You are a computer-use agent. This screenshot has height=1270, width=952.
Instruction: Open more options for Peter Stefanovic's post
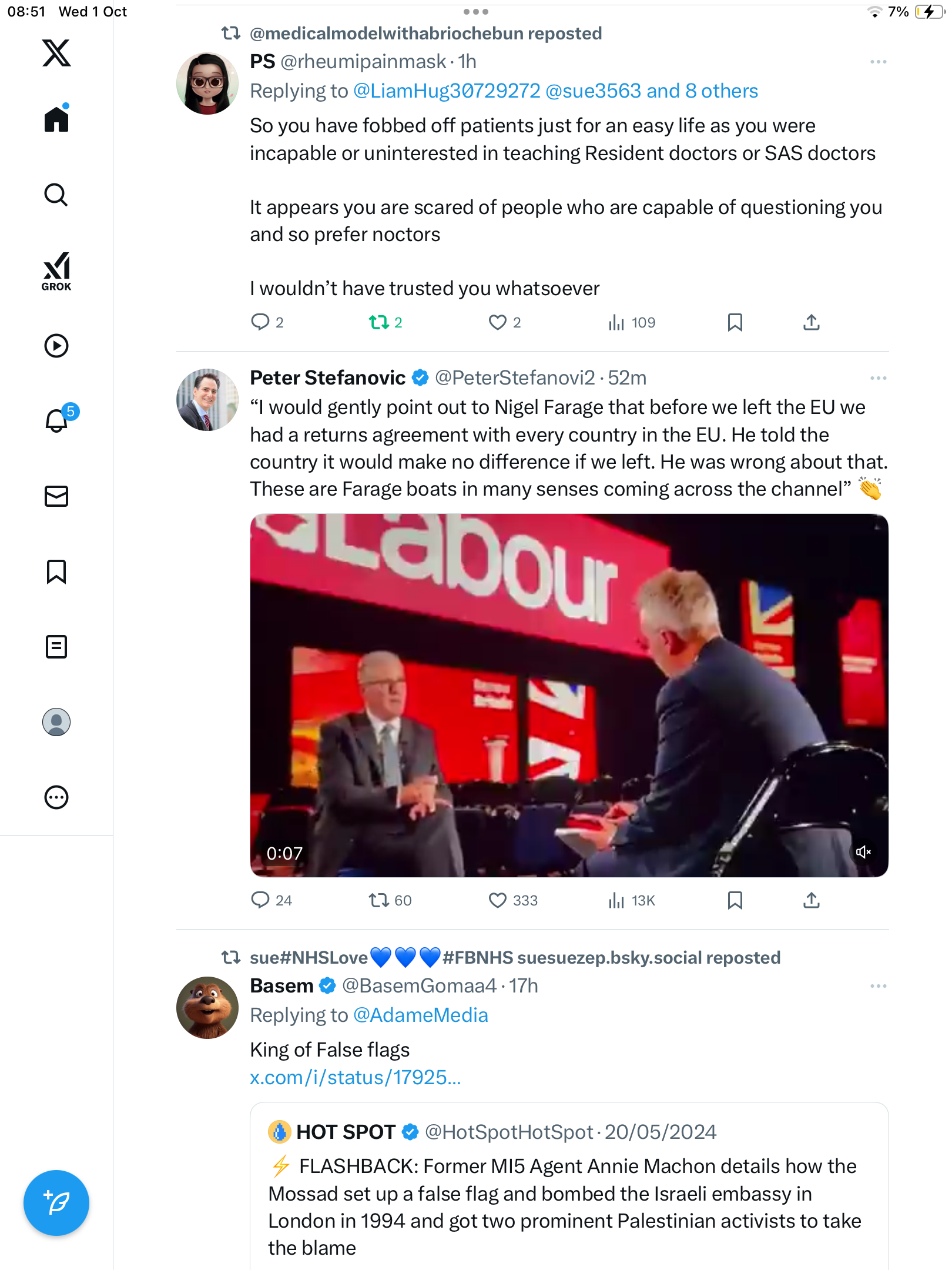coord(878,378)
